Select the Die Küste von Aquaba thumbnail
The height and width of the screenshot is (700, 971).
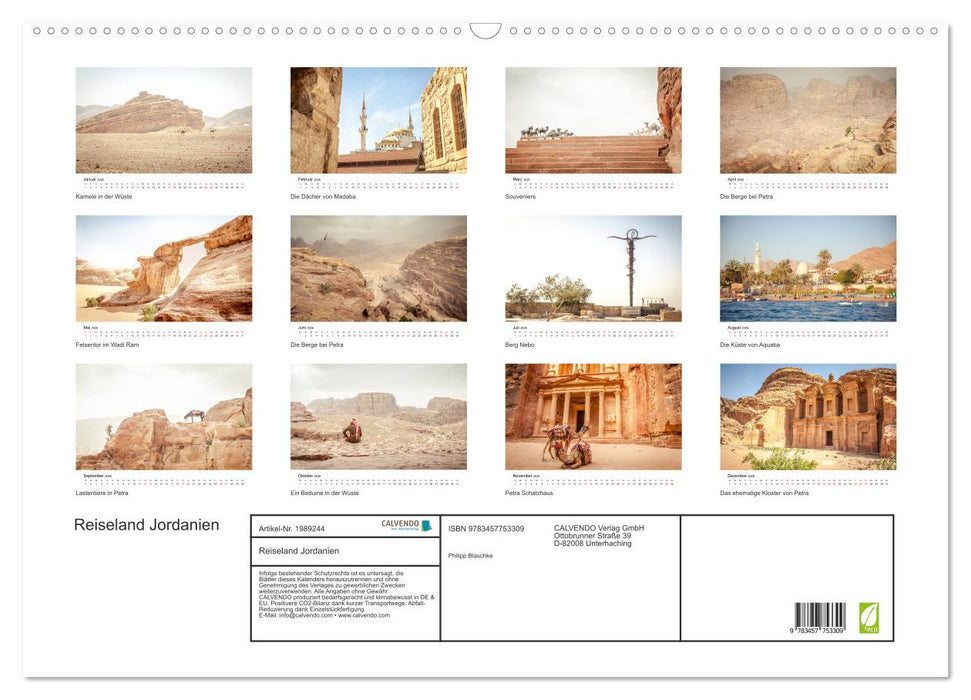808,268
